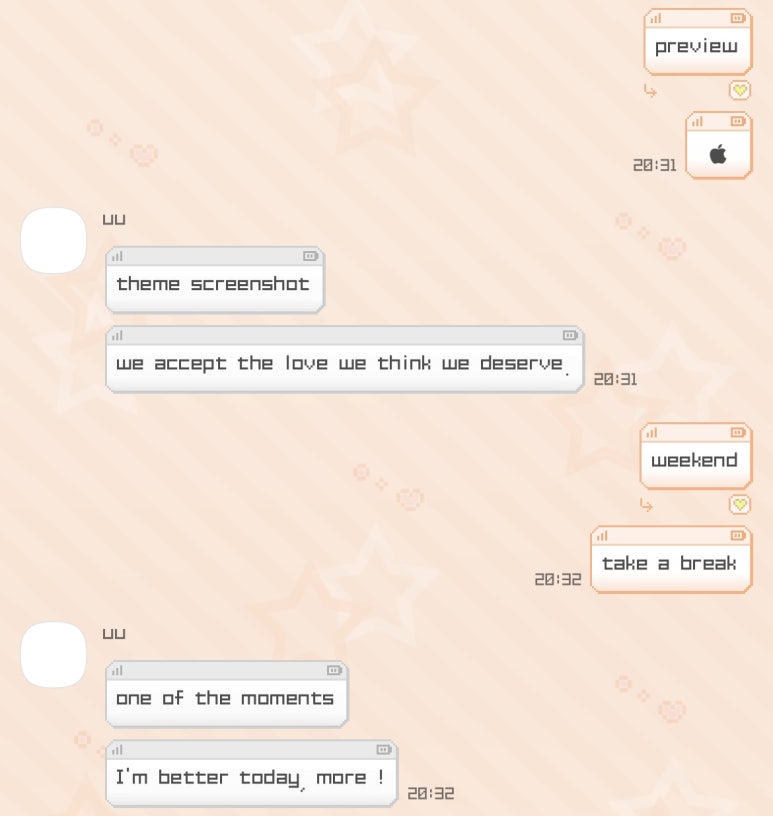Image resolution: width=773 pixels, height=816 pixels.
Task: Select the 'weekend' message bubble
Action: pos(696,456)
